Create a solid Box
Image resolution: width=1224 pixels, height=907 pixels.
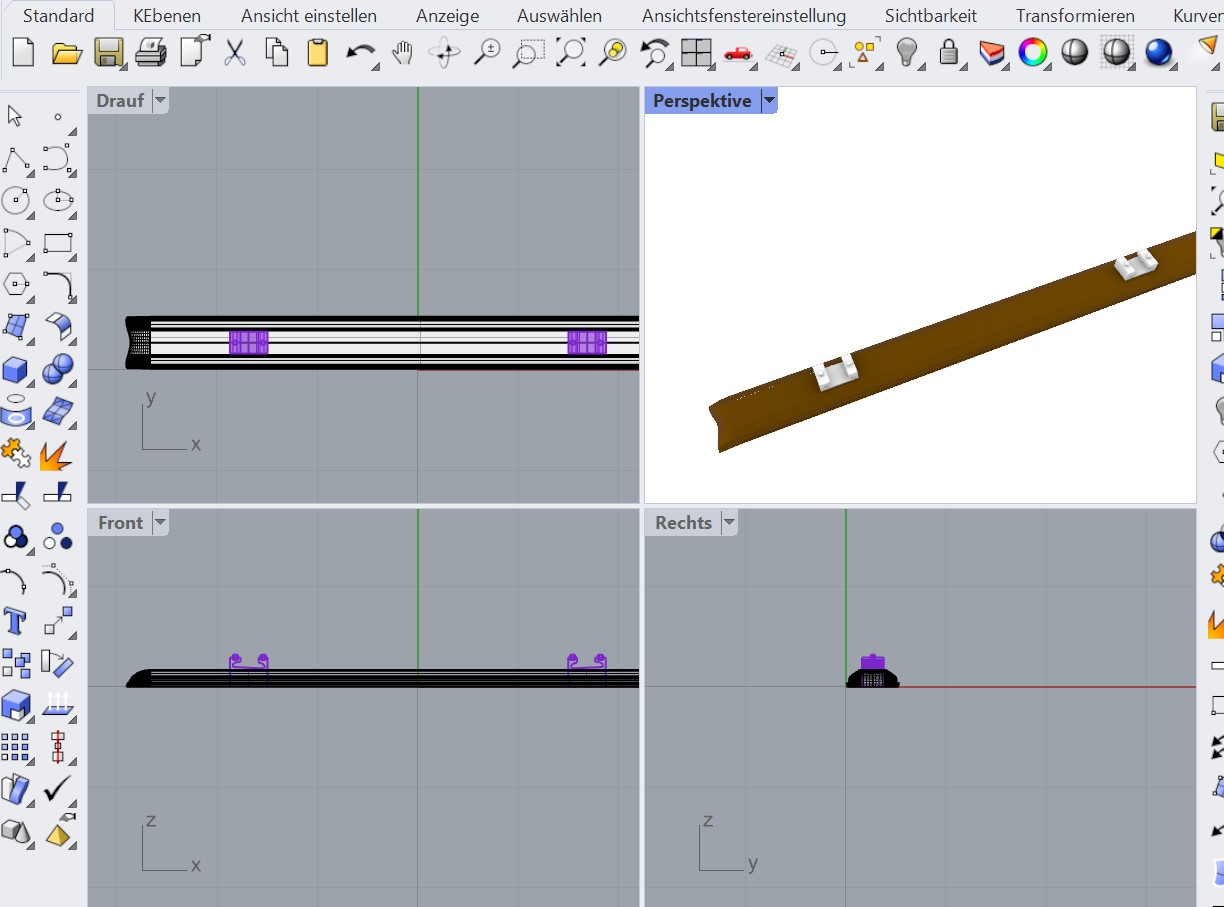coord(16,370)
